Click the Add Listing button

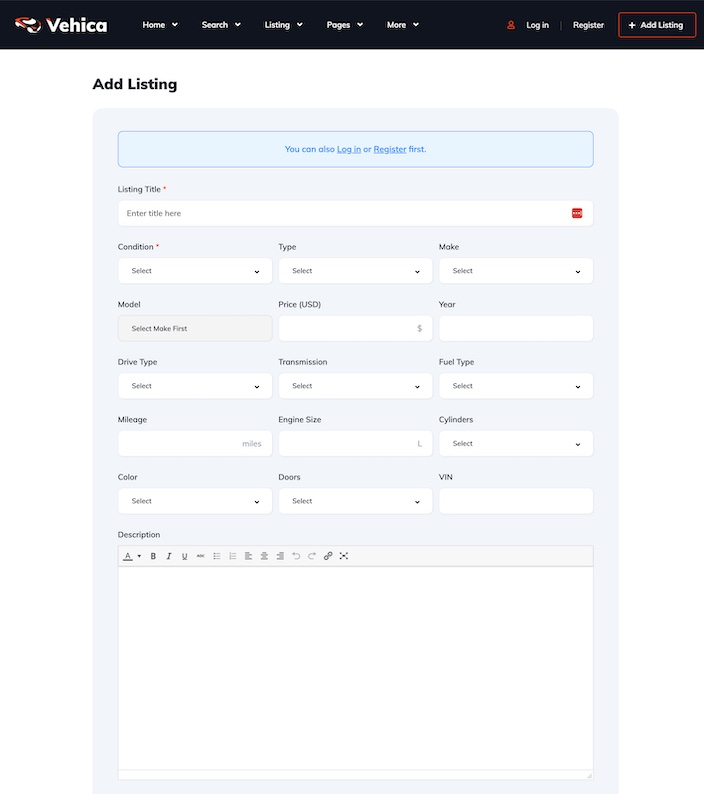[x=657, y=25]
